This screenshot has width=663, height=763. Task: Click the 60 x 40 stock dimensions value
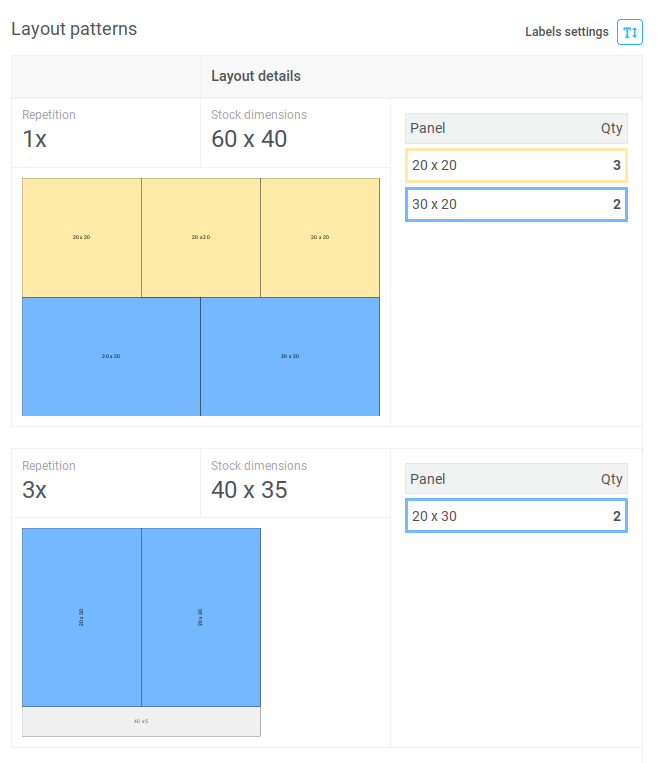tap(249, 139)
